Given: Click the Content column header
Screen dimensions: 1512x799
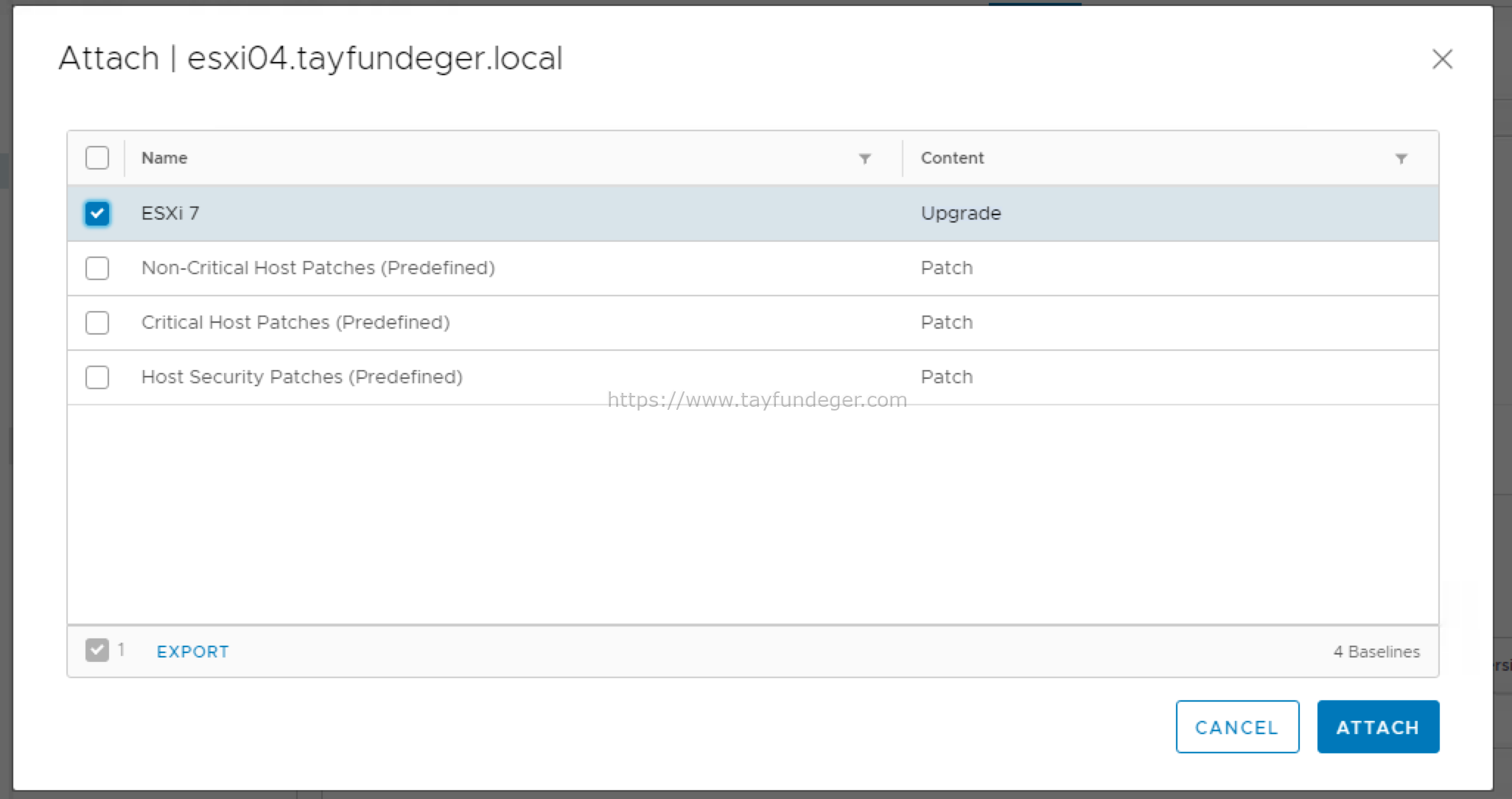Looking at the screenshot, I should (x=952, y=158).
